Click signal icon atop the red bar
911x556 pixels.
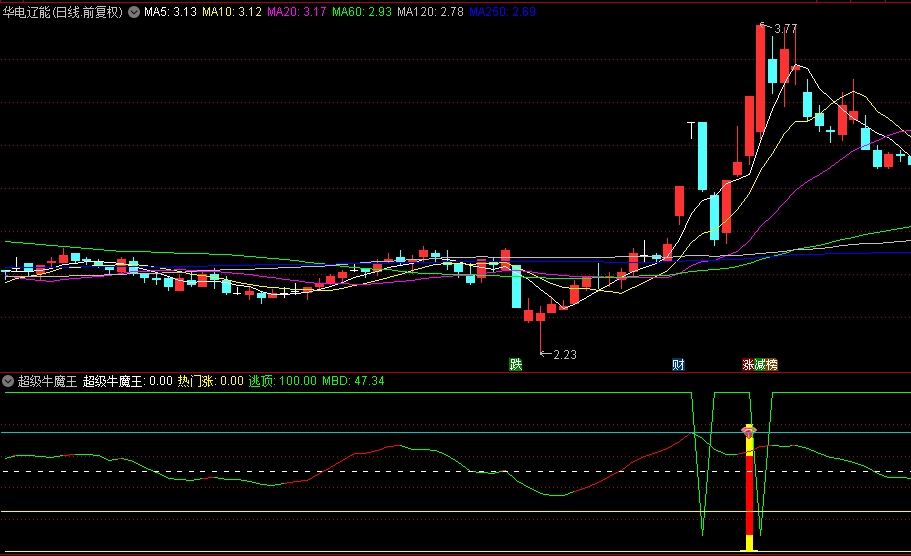click(747, 430)
